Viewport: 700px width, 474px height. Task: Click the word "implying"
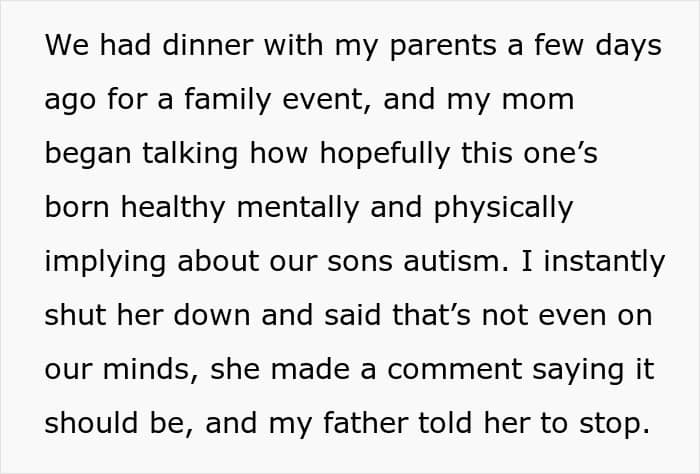105,263
